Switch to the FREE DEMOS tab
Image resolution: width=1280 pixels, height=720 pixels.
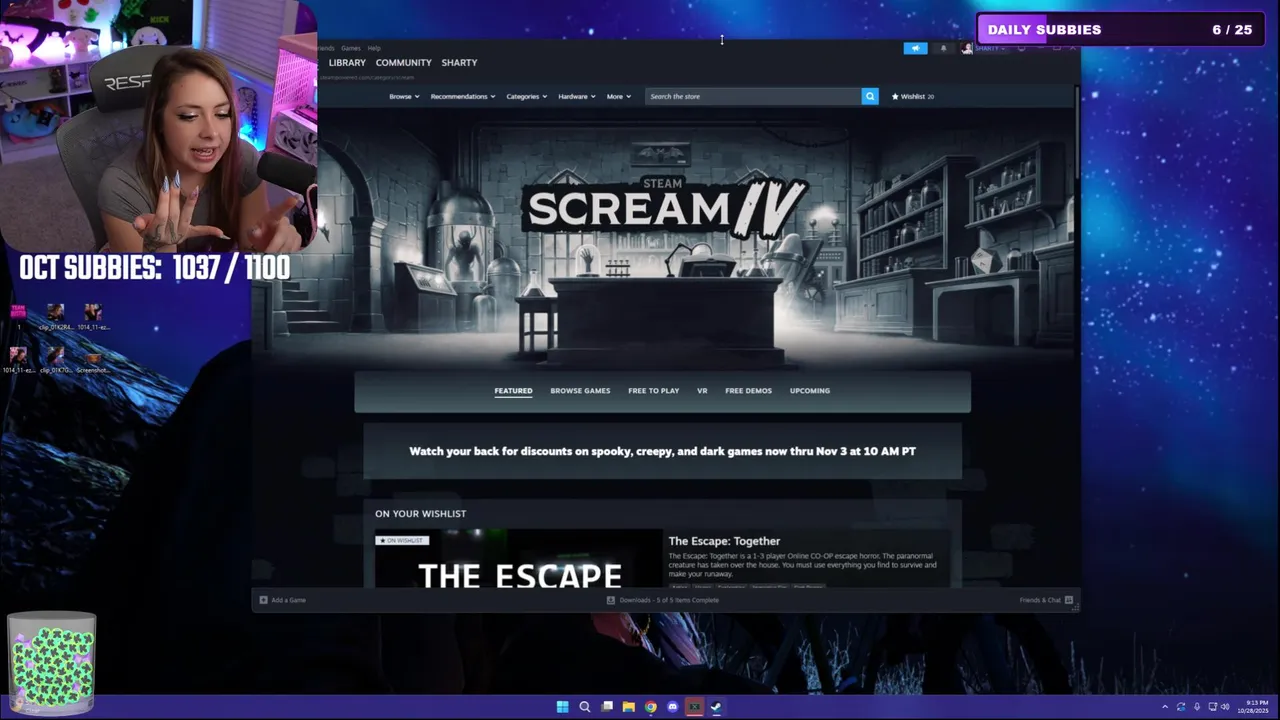748,391
